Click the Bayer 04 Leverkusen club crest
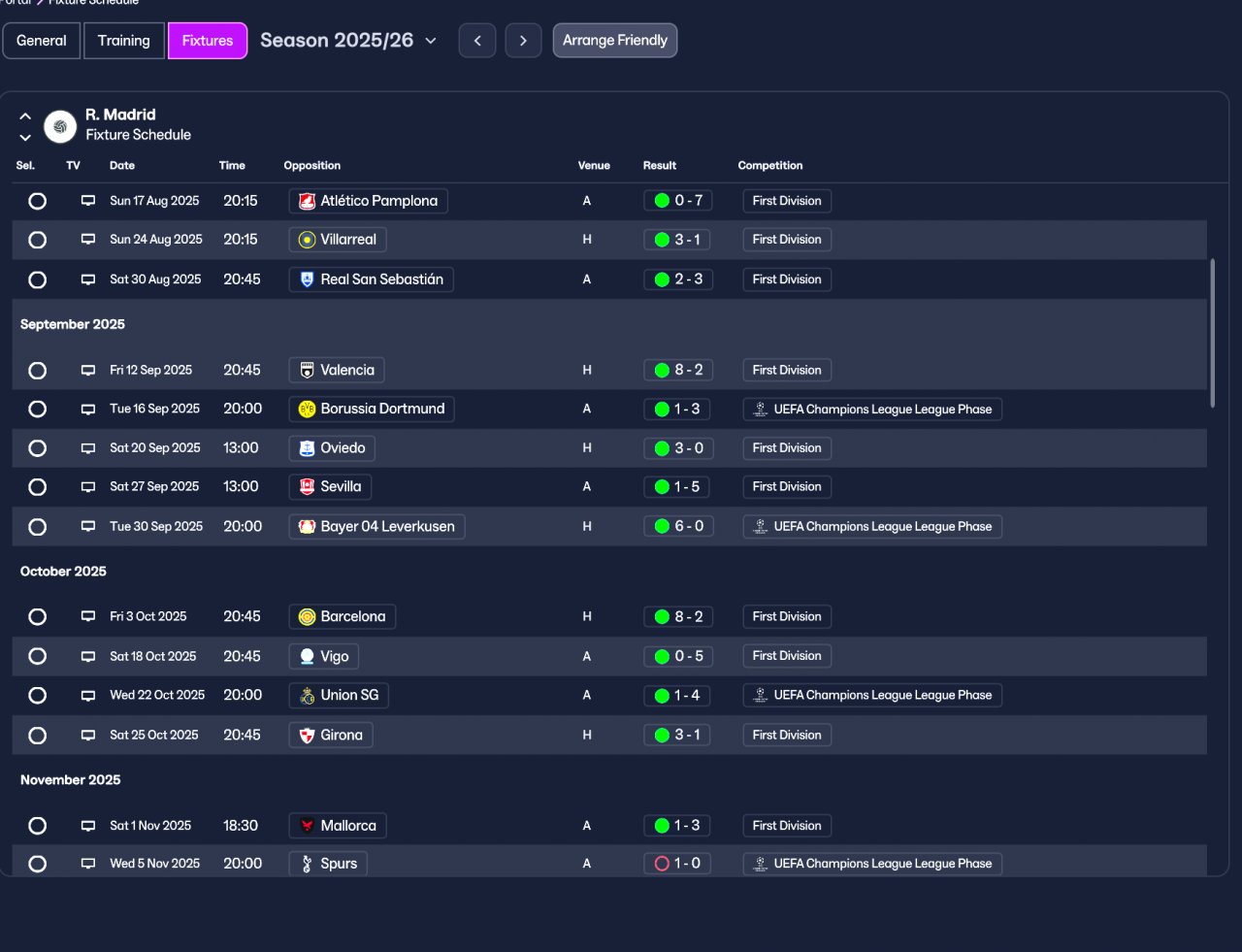1242x952 pixels. pyautogui.click(x=307, y=527)
